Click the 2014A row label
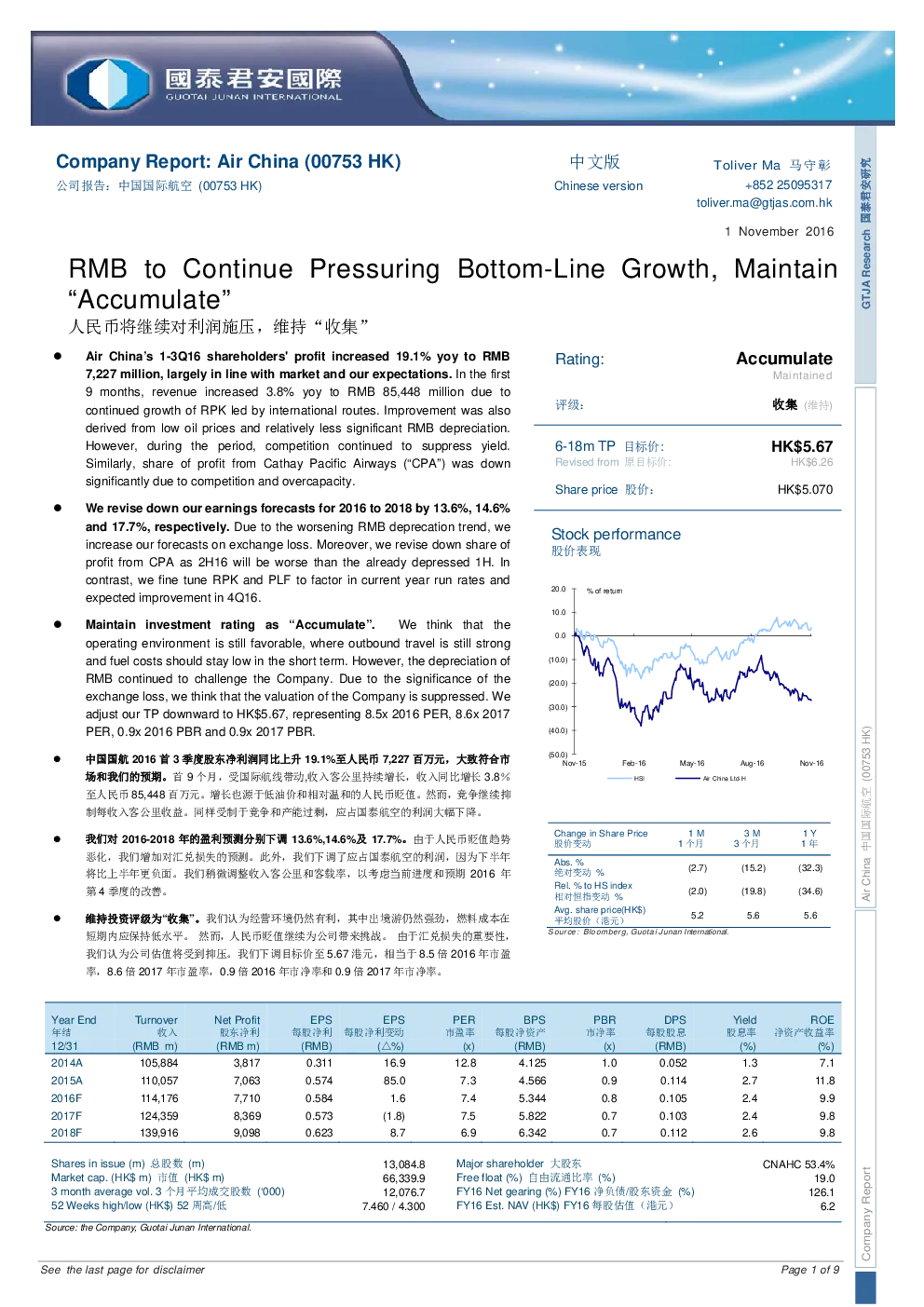 [67, 1063]
